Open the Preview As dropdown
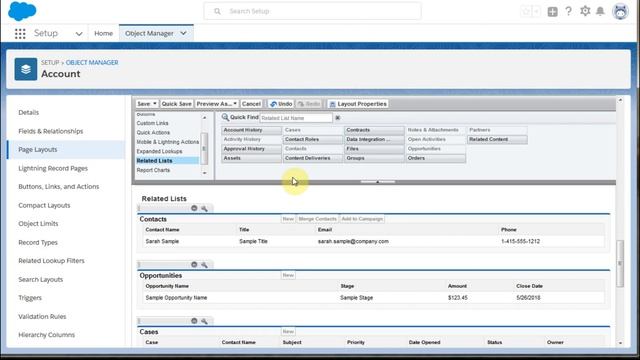640x360 pixels. [x=216, y=104]
